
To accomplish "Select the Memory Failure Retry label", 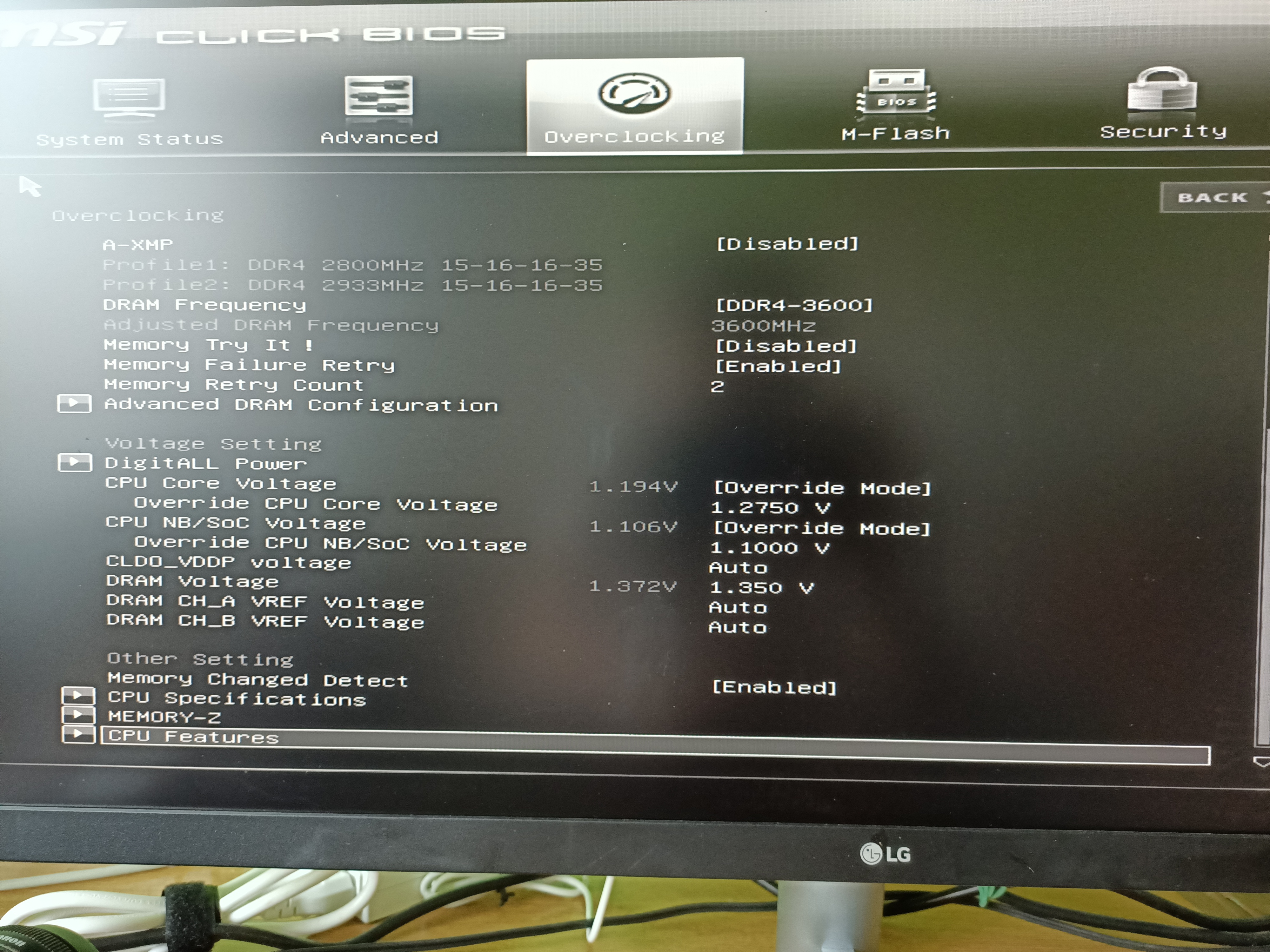I will 249,365.
